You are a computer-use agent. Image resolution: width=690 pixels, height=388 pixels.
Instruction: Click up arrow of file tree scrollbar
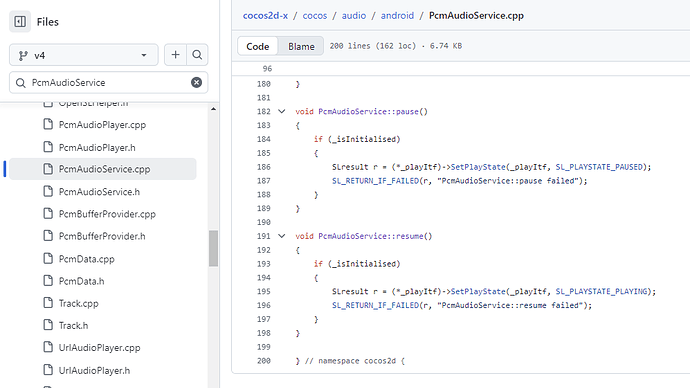213,109
